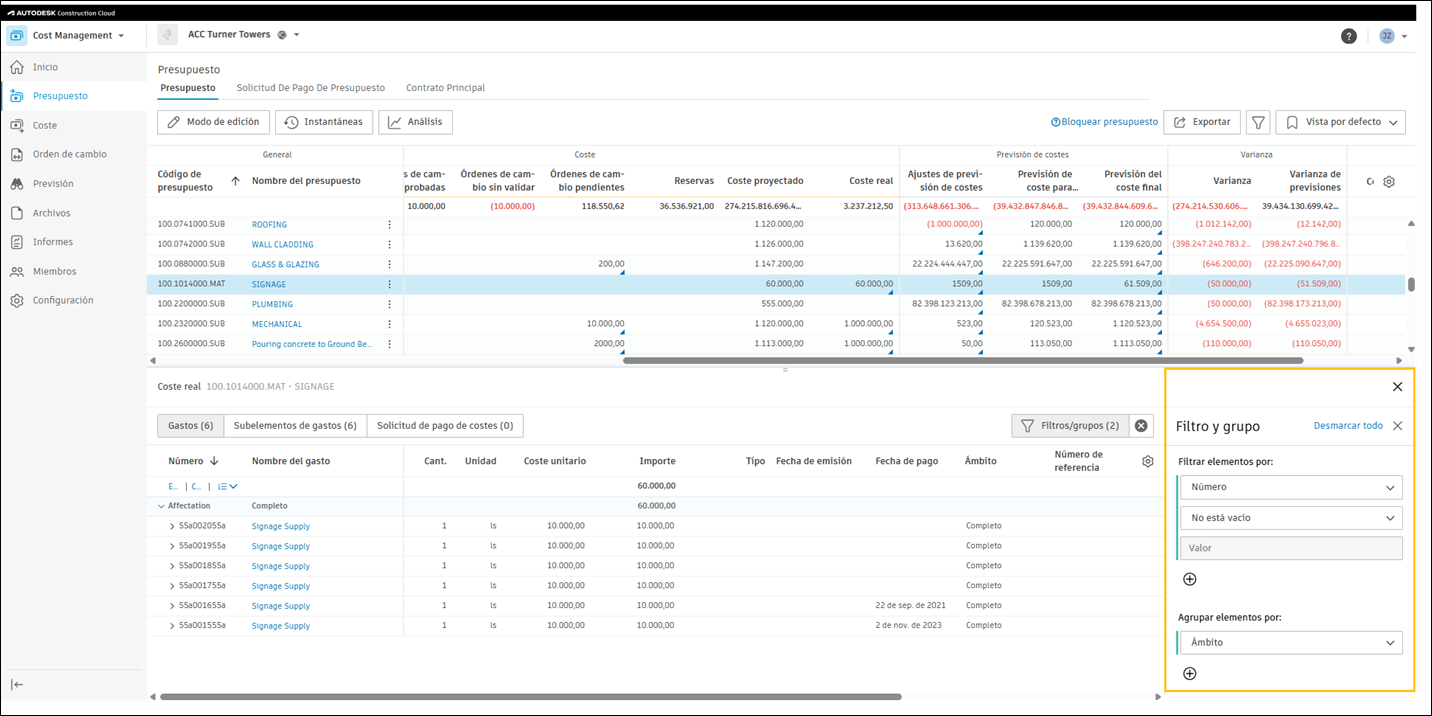This screenshot has width=1432, height=716.
Task: Clear Filtros/grupos with the X icon
Action: click(1142, 426)
